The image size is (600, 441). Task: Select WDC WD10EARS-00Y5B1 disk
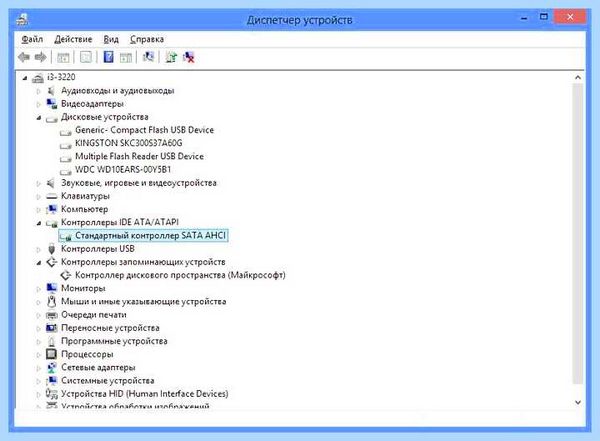[123, 169]
